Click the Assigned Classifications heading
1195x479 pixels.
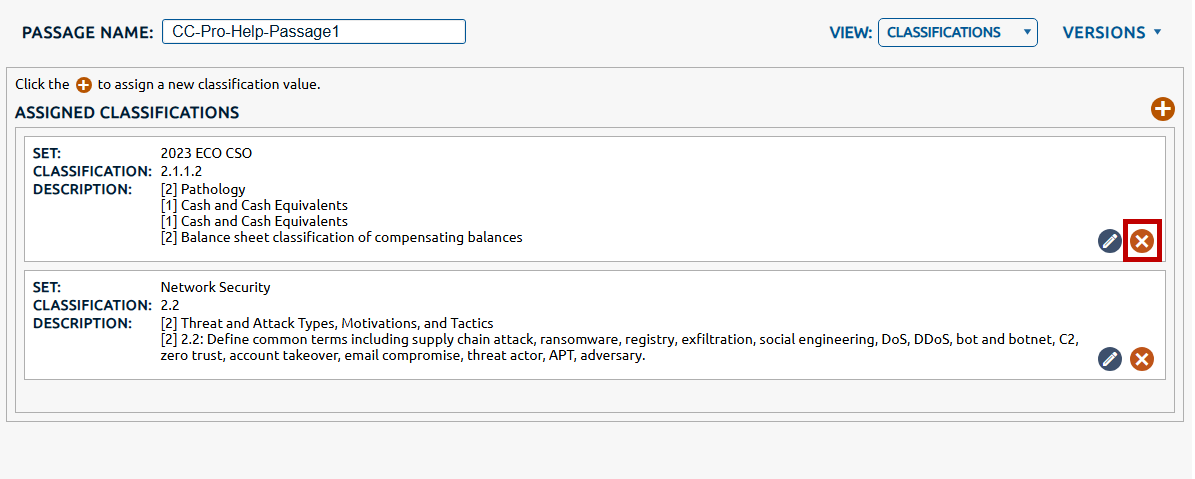(127, 113)
